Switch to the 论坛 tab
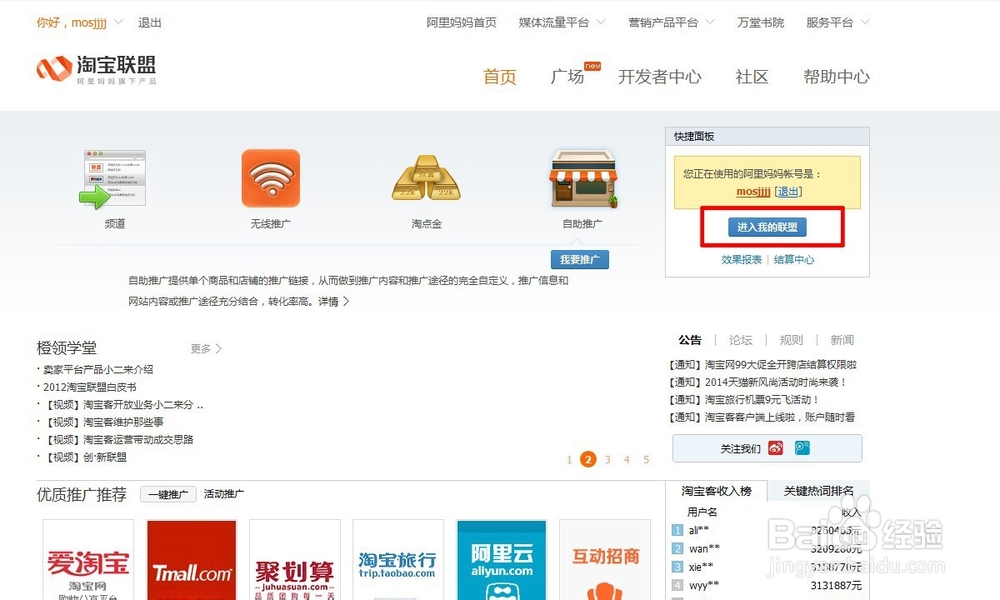The width and height of the screenshot is (1000, 600). click(x=740, y=340)
